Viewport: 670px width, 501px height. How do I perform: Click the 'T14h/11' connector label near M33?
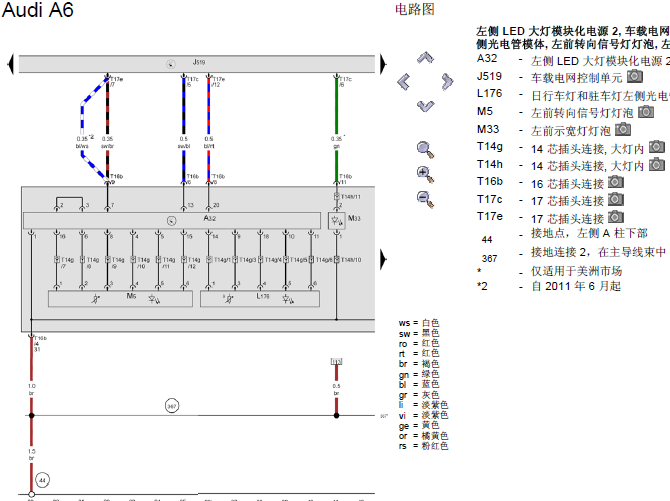350,197
